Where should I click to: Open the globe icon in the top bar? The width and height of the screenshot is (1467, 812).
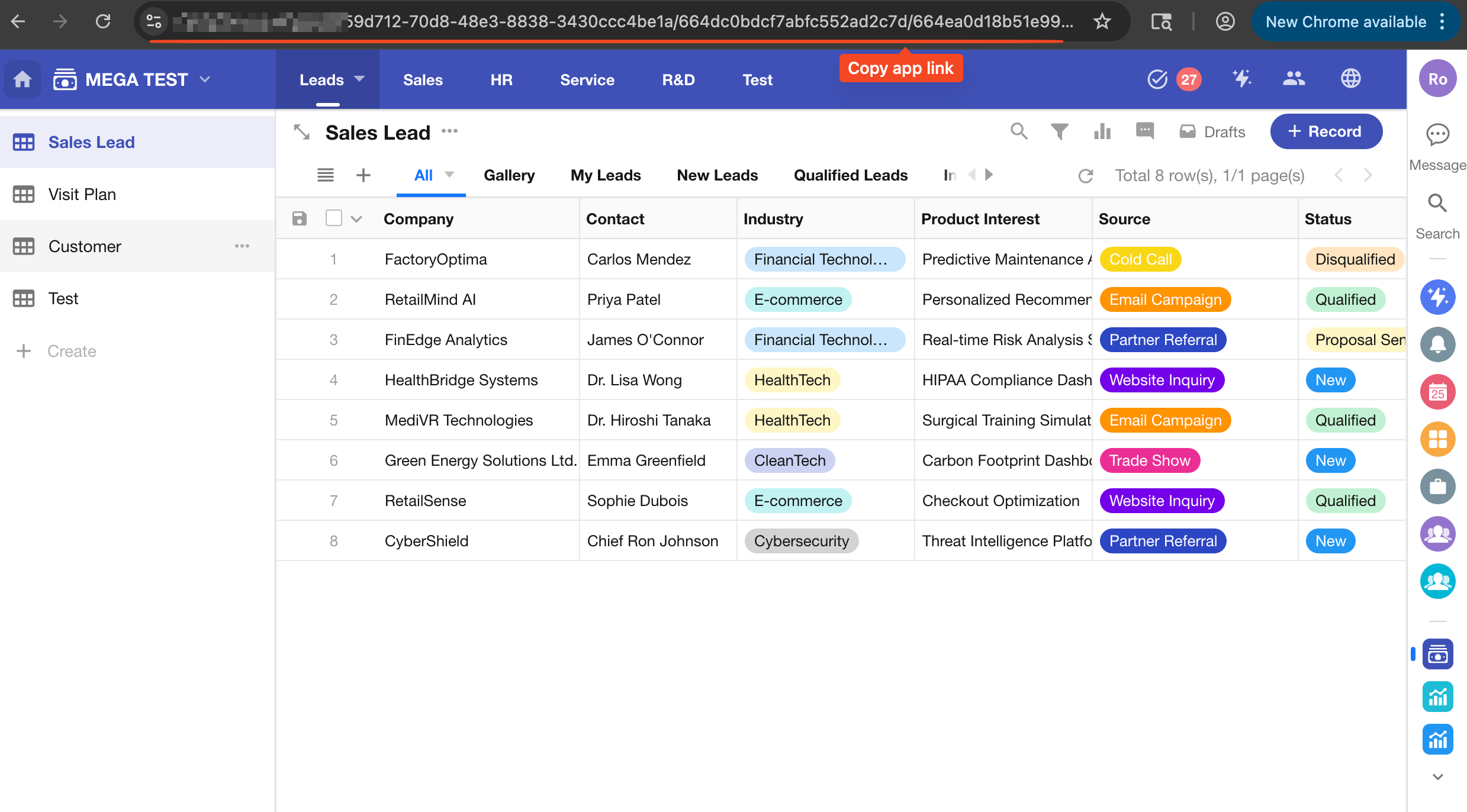[1350, 79]
